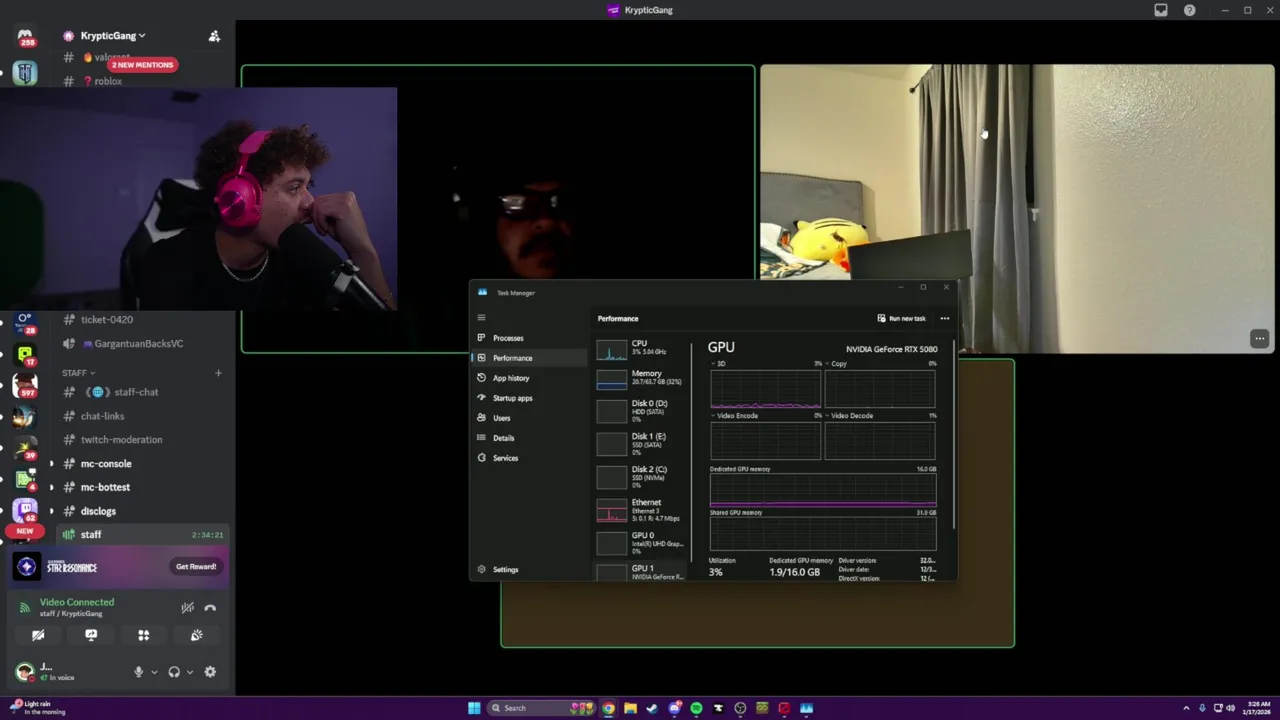Open Spotify from taskbar
Image resolution: width=1280 pixels, height=720 pixels.
(696, 708)
